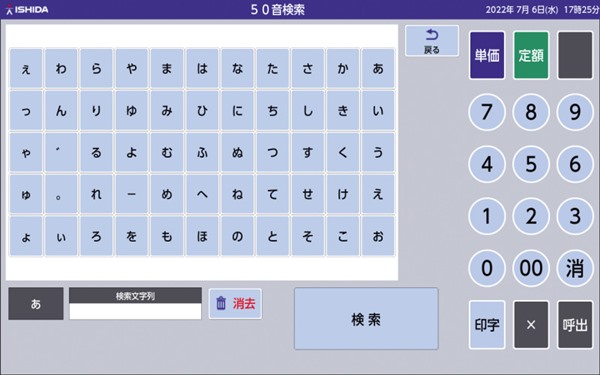Tap the ひ kana key
Image resolution: width=600 pixels, height=375 pixels.
tap(202, 111)
